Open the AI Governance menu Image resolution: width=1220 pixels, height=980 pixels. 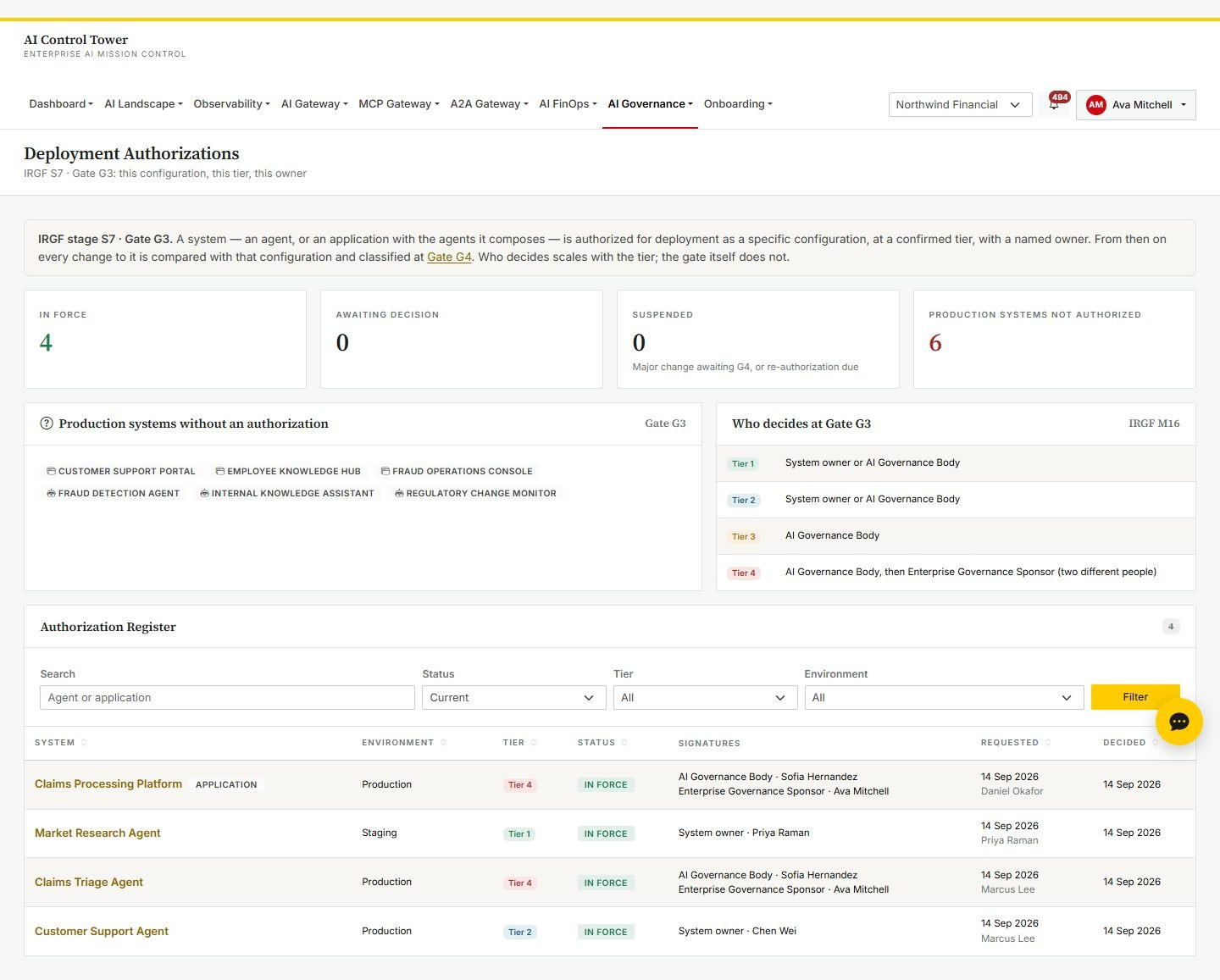pyautogui.click(x=650, y=104)
